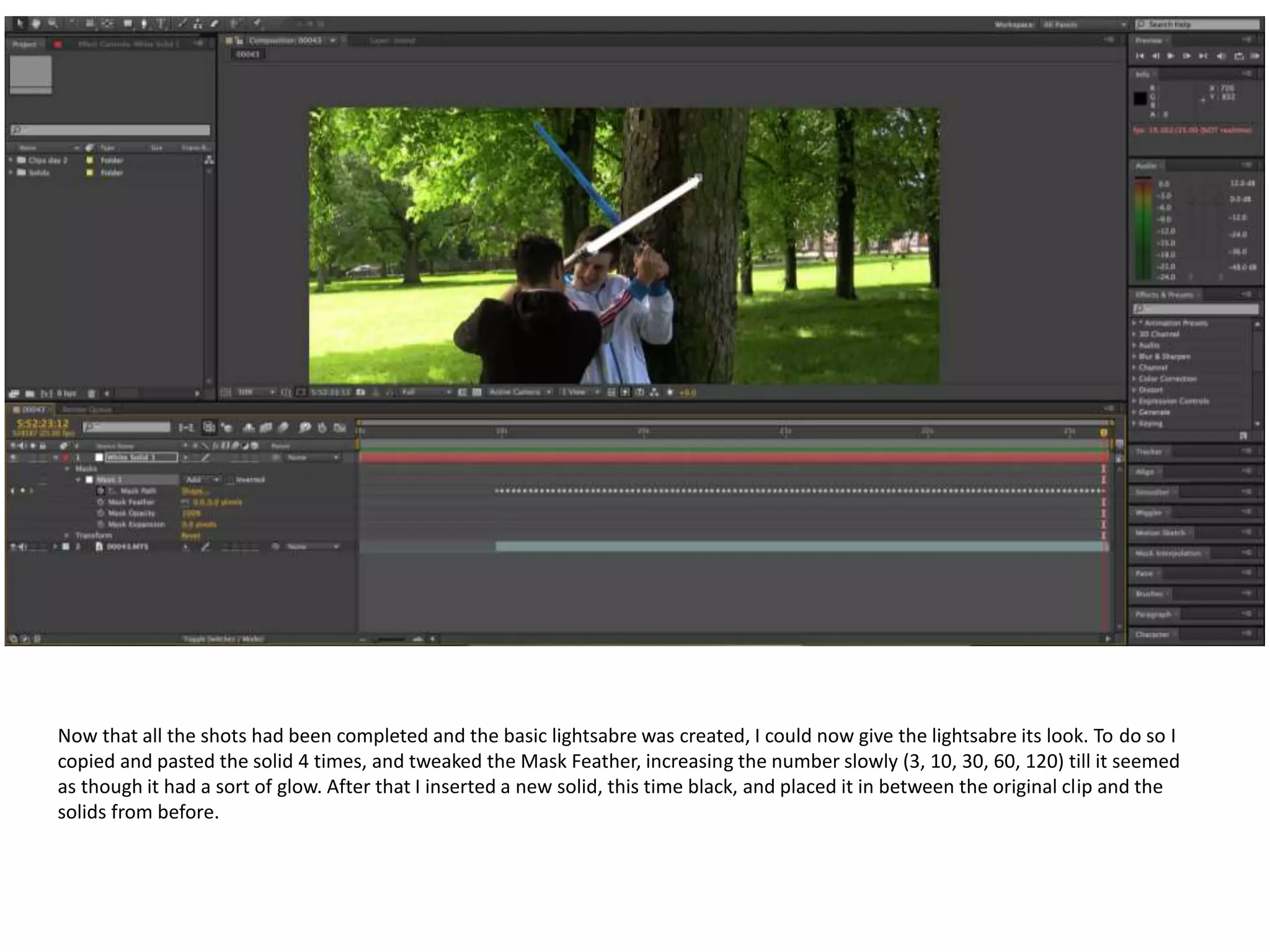Open Brainstorm from the timeline toolbar
This screenshot has width=1270, height=952.
304,428
